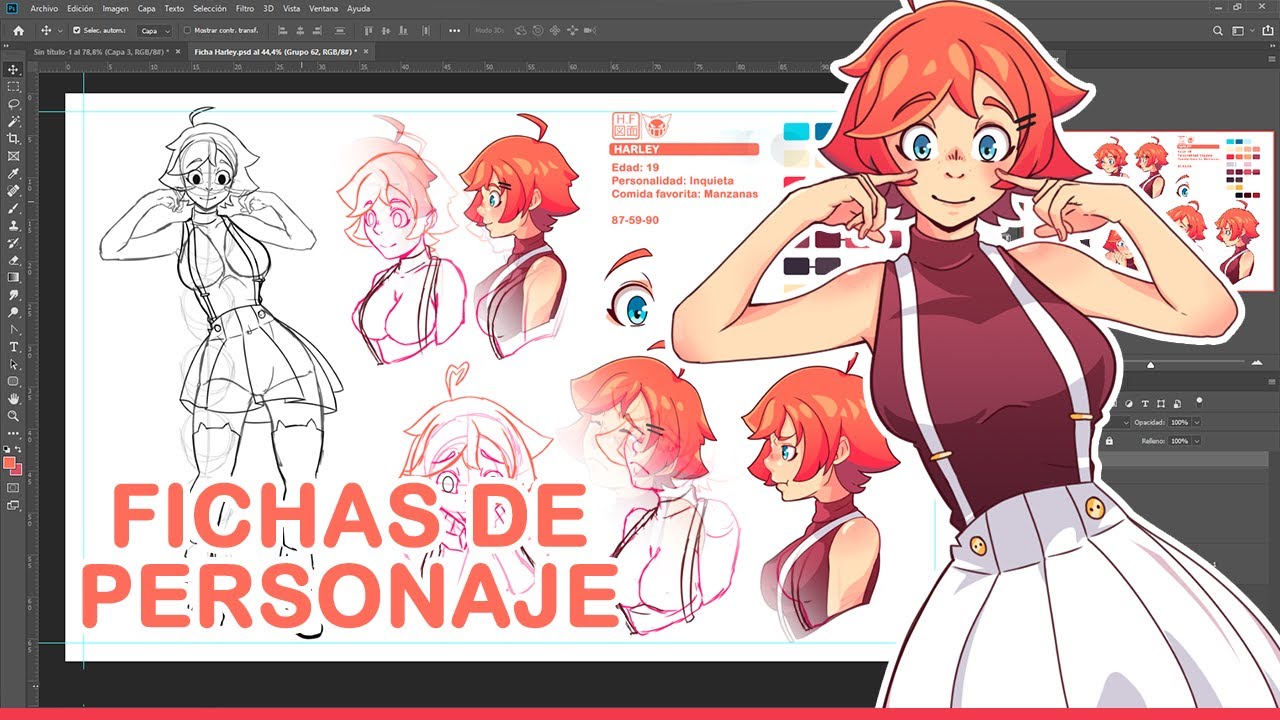Select the Rectangular Marquee tool
The image size is (1280, 720).
[14, 87]
